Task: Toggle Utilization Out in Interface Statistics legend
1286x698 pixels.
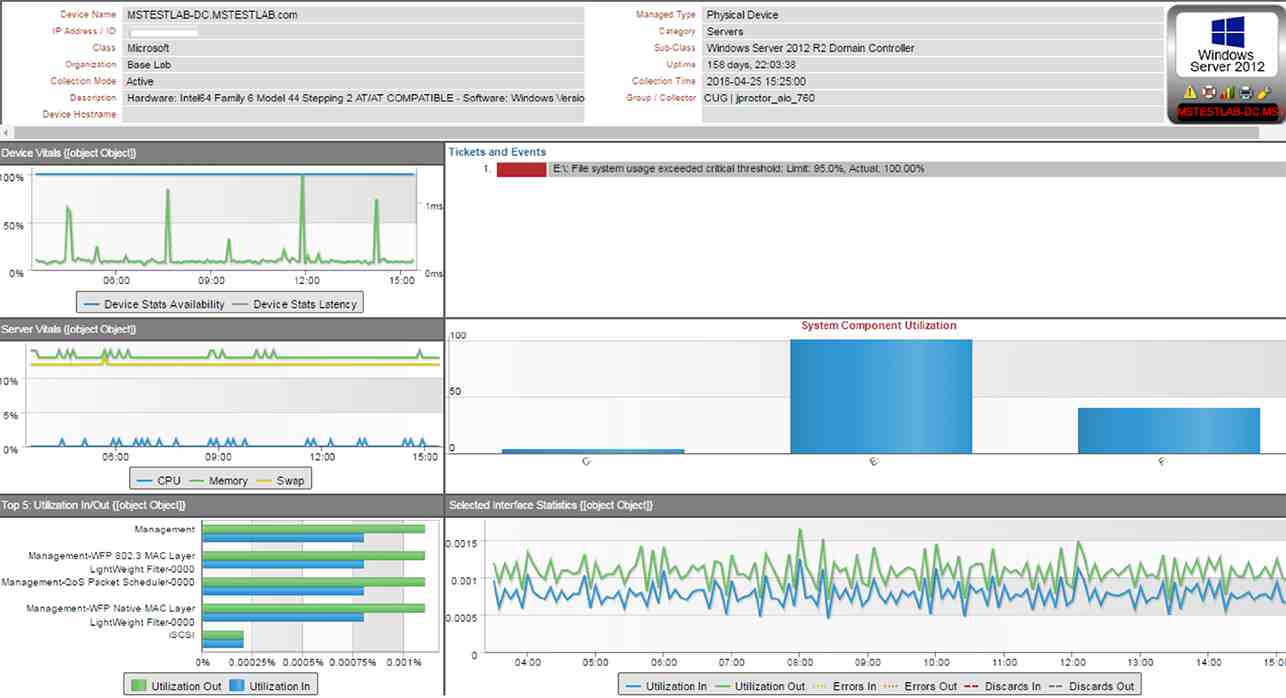Action: [x=762, y=687]
